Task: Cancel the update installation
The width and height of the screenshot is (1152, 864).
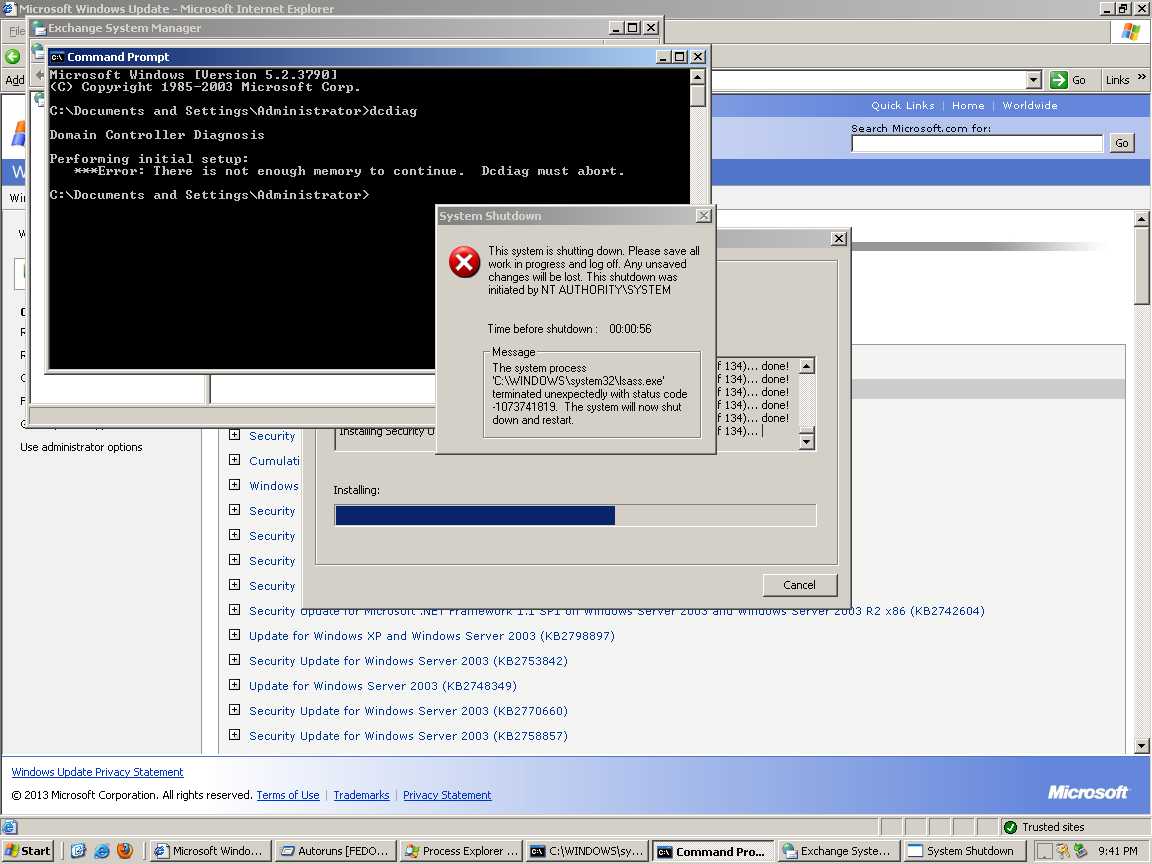Action: (799, 585)
